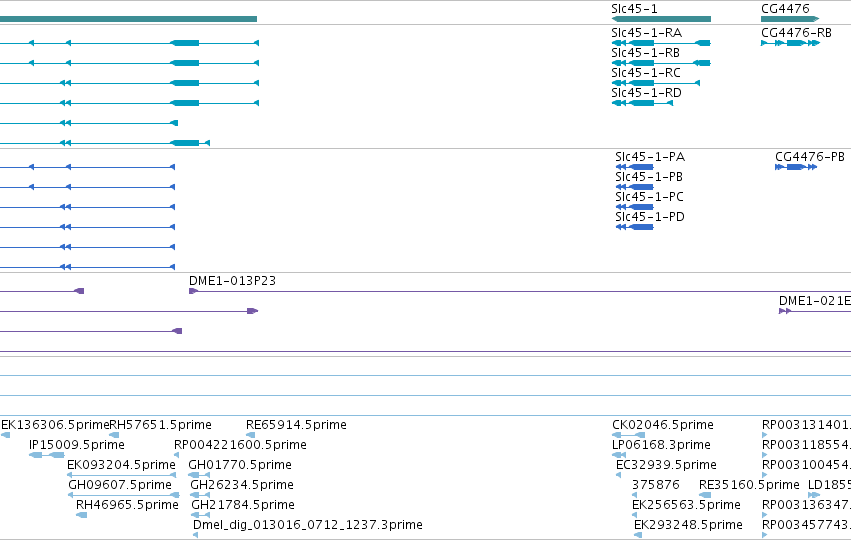This screenshot has height=540, width=851.
Task: Select Dmel_dig_013016_0712_1237.3prime label
Action: pyautogui.click(x=308, y=525)
